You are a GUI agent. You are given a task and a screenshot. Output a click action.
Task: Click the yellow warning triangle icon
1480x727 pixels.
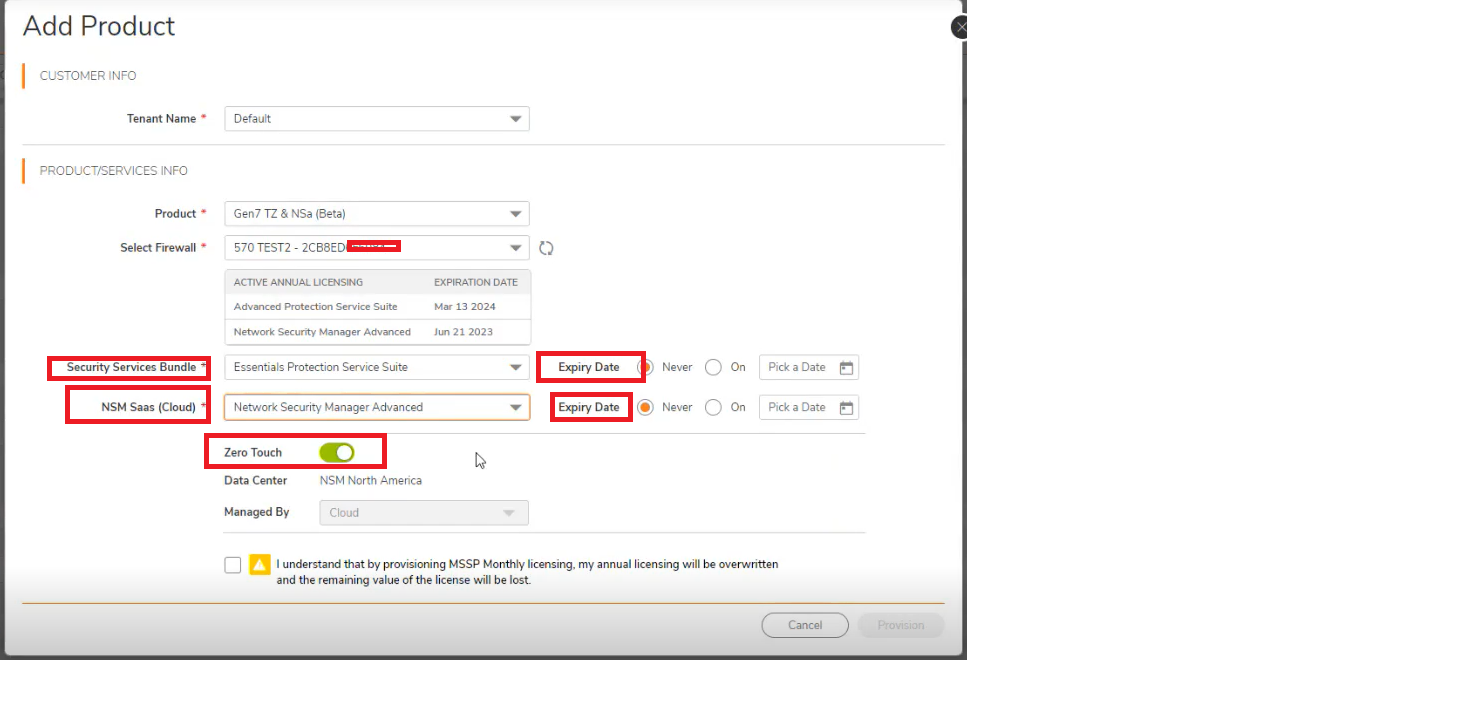click(x=260, y=565)
